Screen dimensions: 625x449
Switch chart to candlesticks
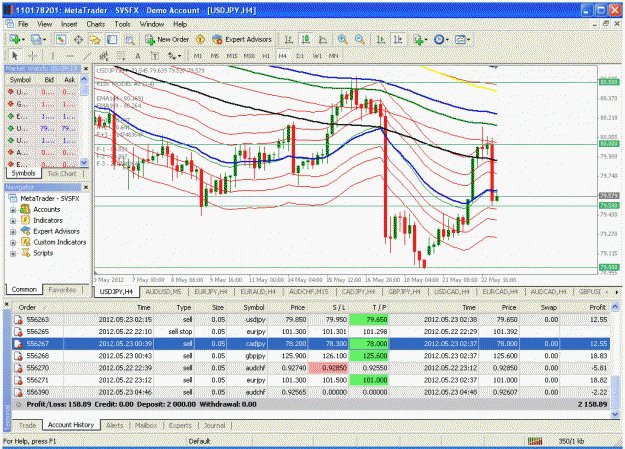point(306,39)
